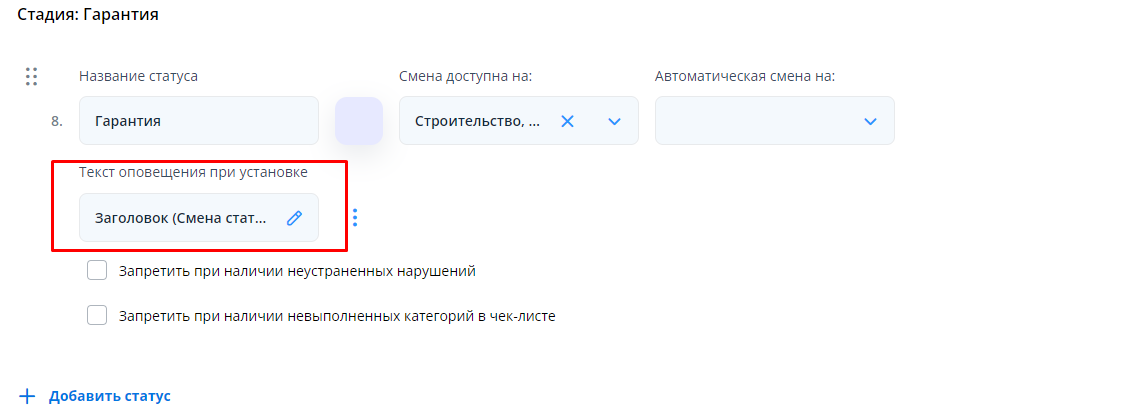Click the "Запретить при наличии невыполненных категорий" label text
The height and width of the screenshot is (419, 1138).
[336, 316]
